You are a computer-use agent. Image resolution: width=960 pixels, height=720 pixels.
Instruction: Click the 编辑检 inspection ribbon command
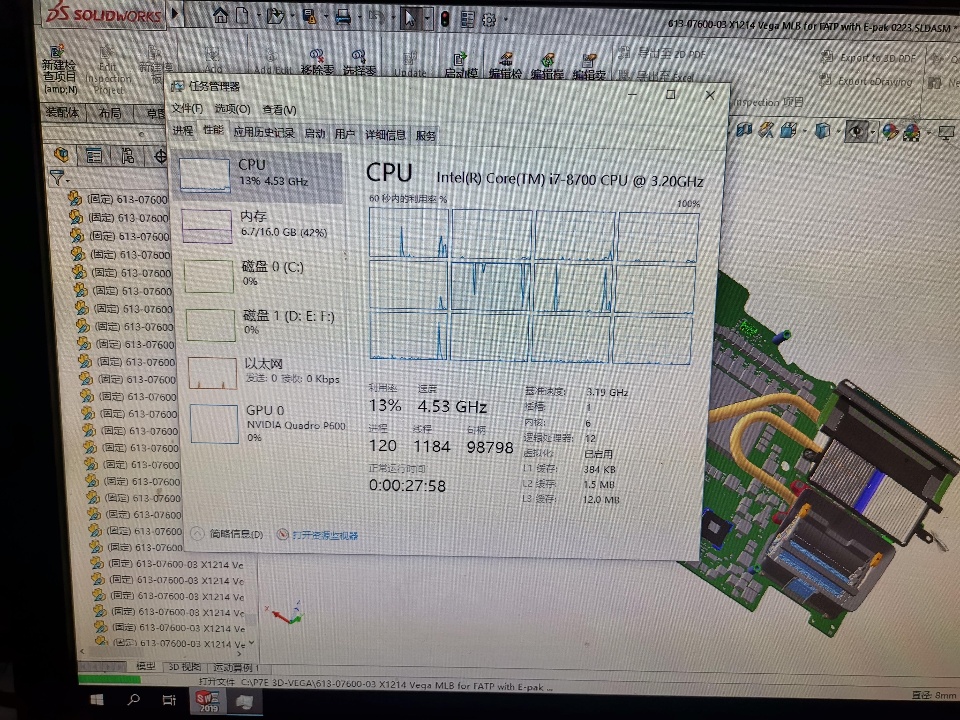[505, 66]
